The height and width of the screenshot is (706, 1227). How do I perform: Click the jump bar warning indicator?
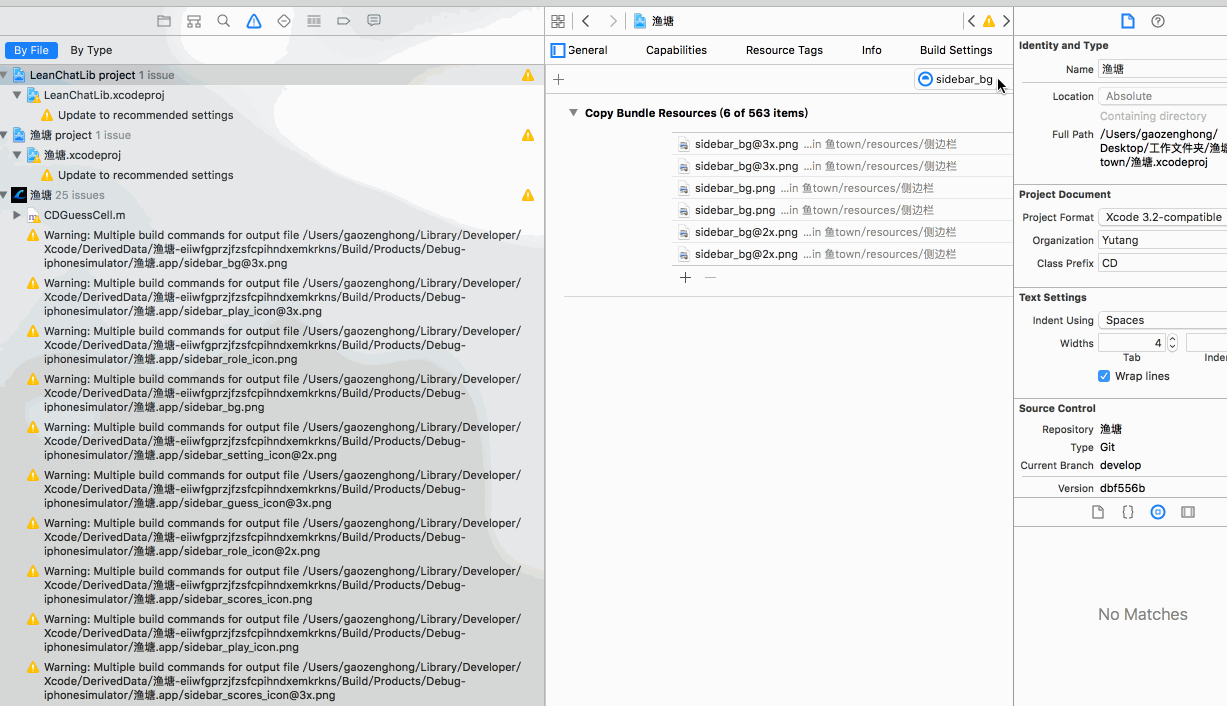coord(989,21)
